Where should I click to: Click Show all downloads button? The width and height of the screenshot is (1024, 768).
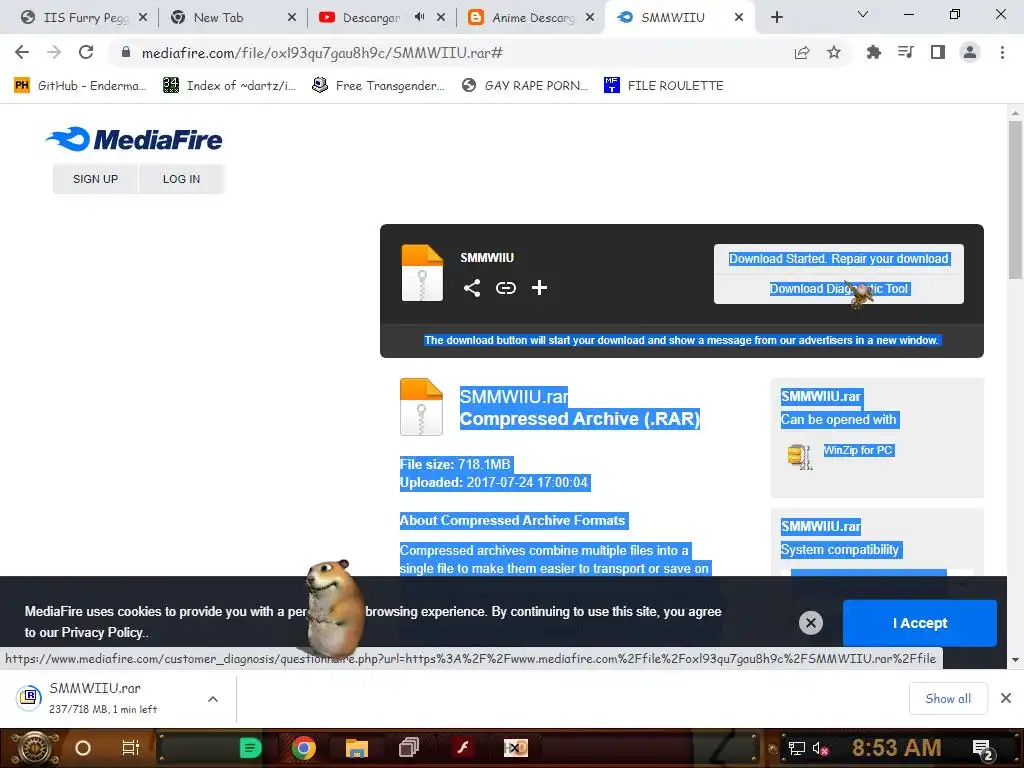[x=948, y=699]
